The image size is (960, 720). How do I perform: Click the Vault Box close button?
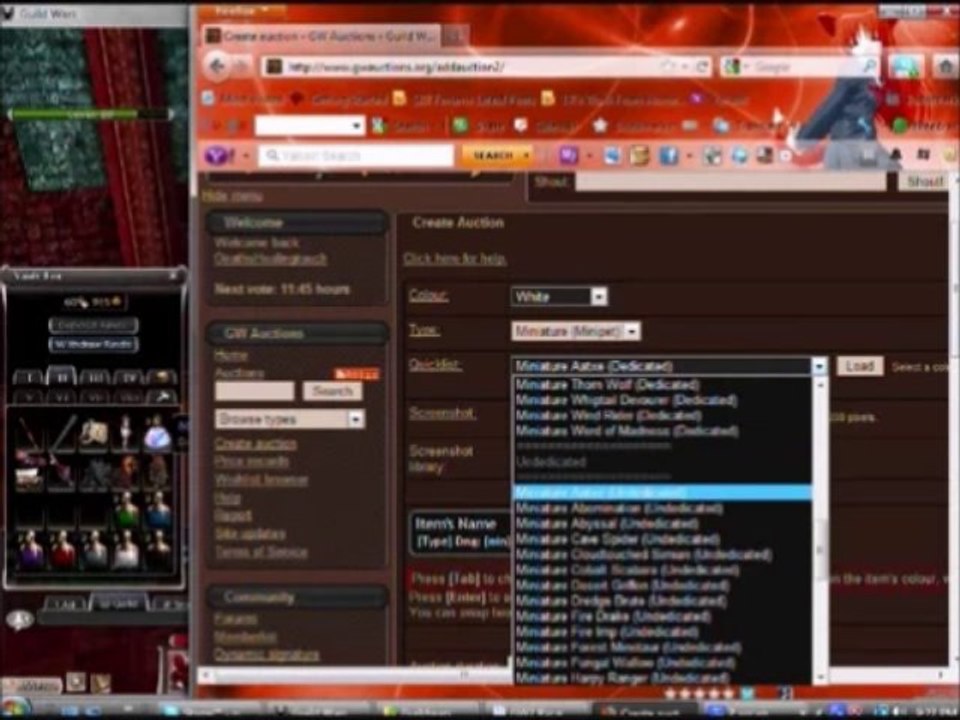point(174,276)
